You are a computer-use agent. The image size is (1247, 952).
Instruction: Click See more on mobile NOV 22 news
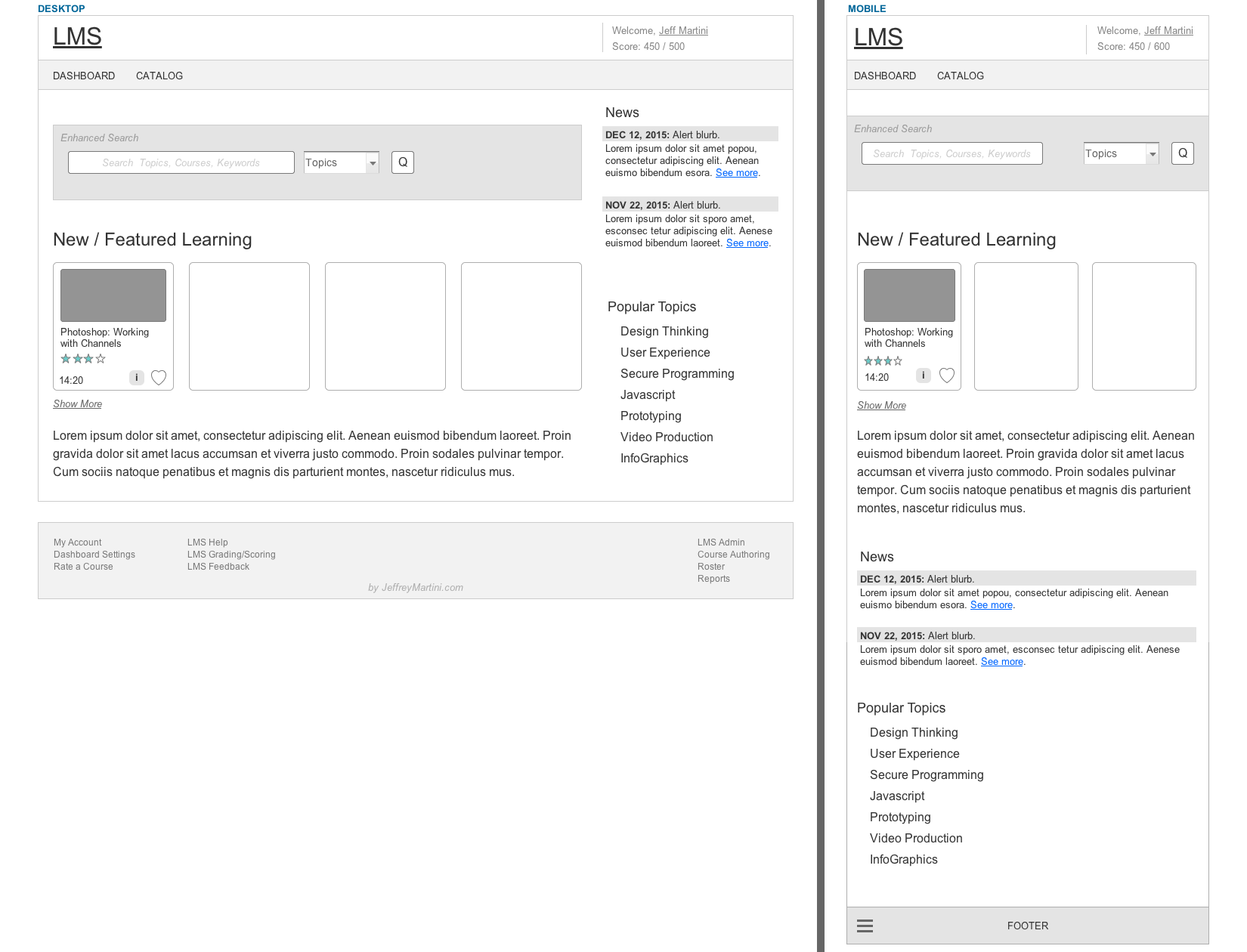coord(1002,662)
